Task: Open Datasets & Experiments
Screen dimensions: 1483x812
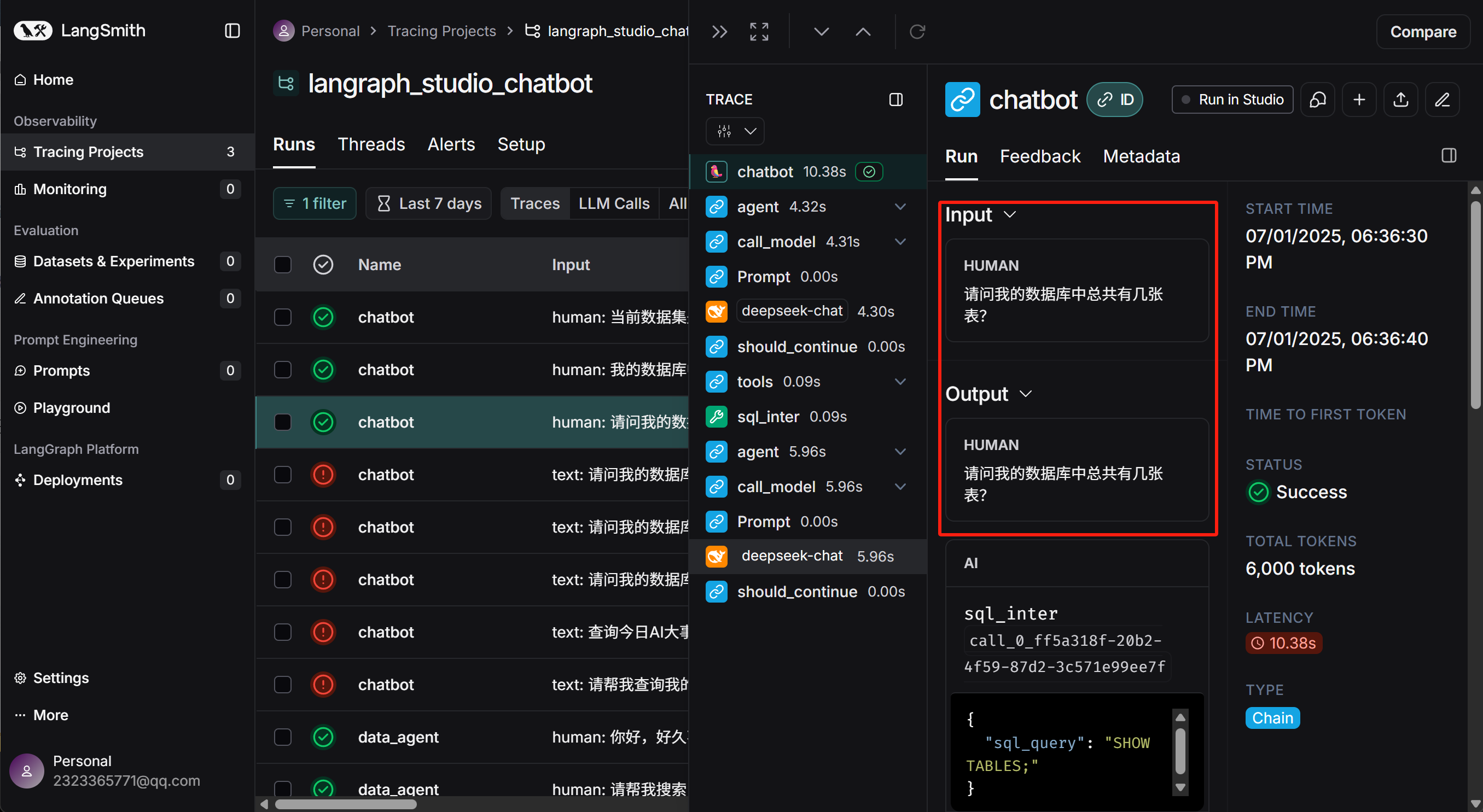Action: coord(127,261)
